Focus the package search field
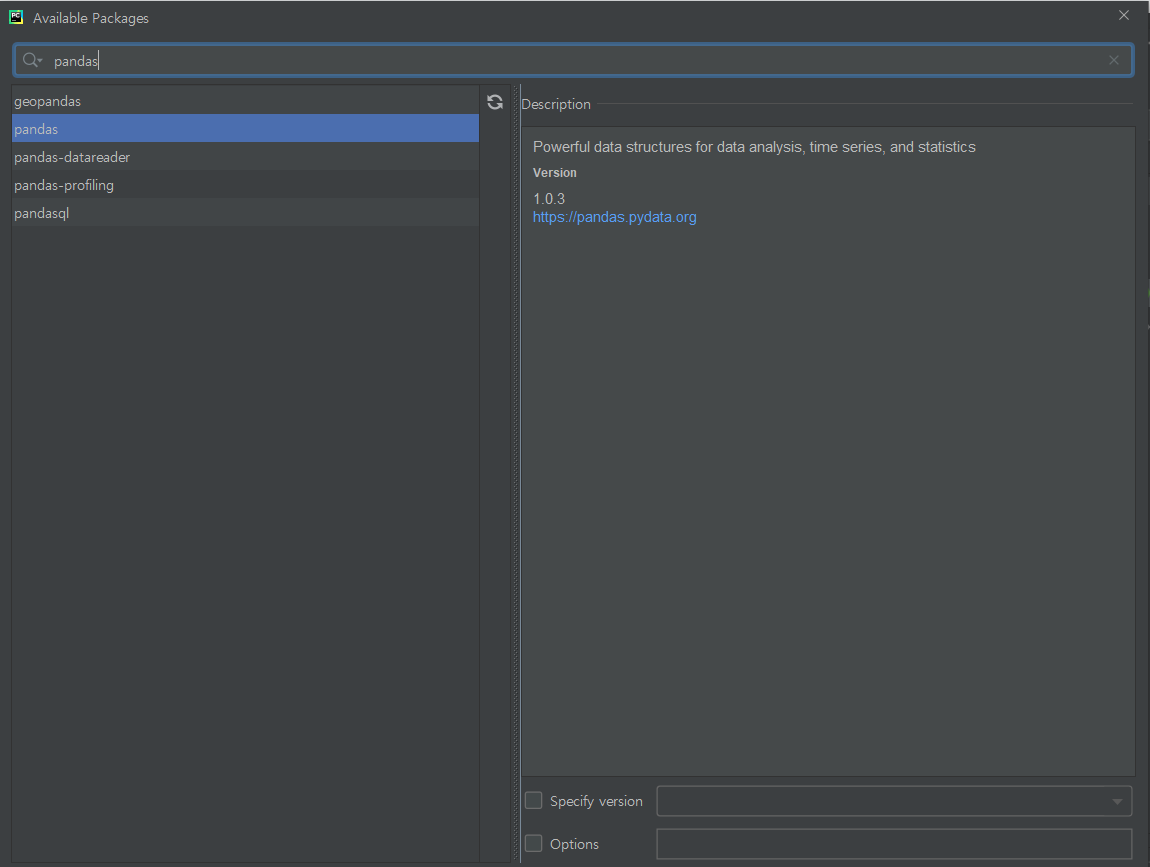Image resolution: width=1150 pixels, height=867 pixels. point(572,60)
